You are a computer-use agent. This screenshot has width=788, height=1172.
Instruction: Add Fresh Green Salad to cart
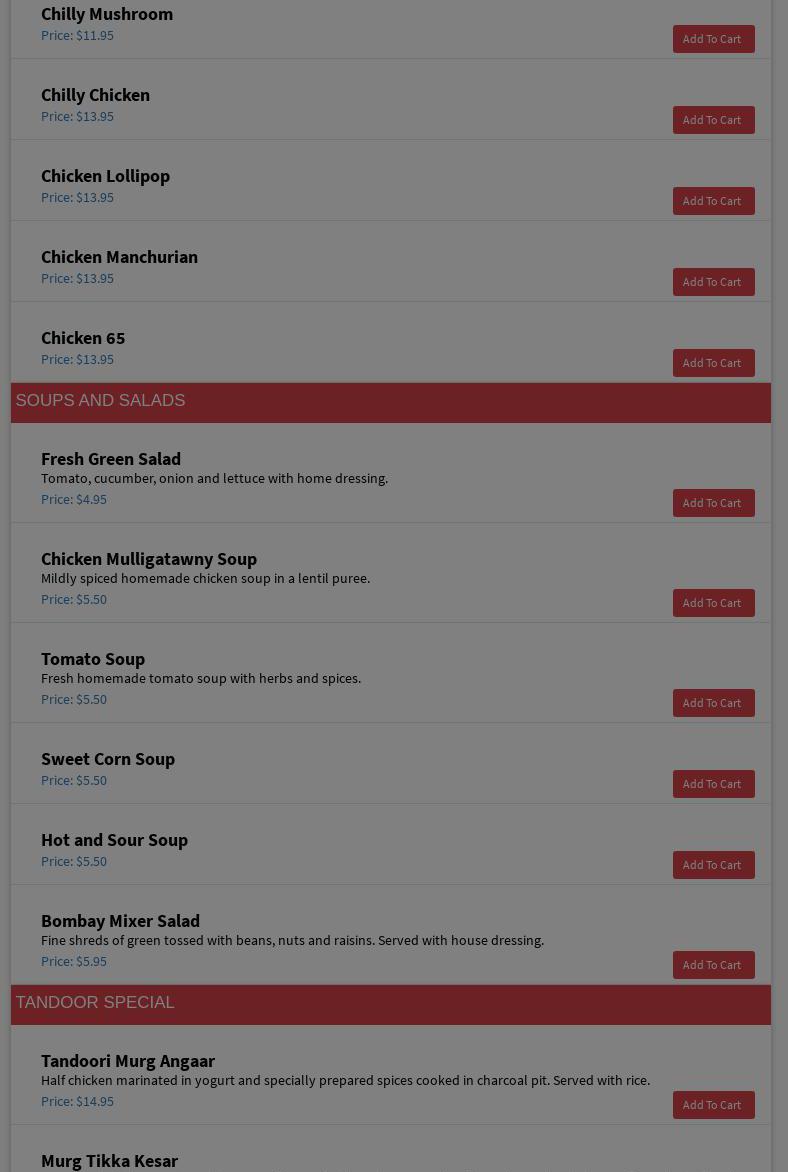coord(713,503)
